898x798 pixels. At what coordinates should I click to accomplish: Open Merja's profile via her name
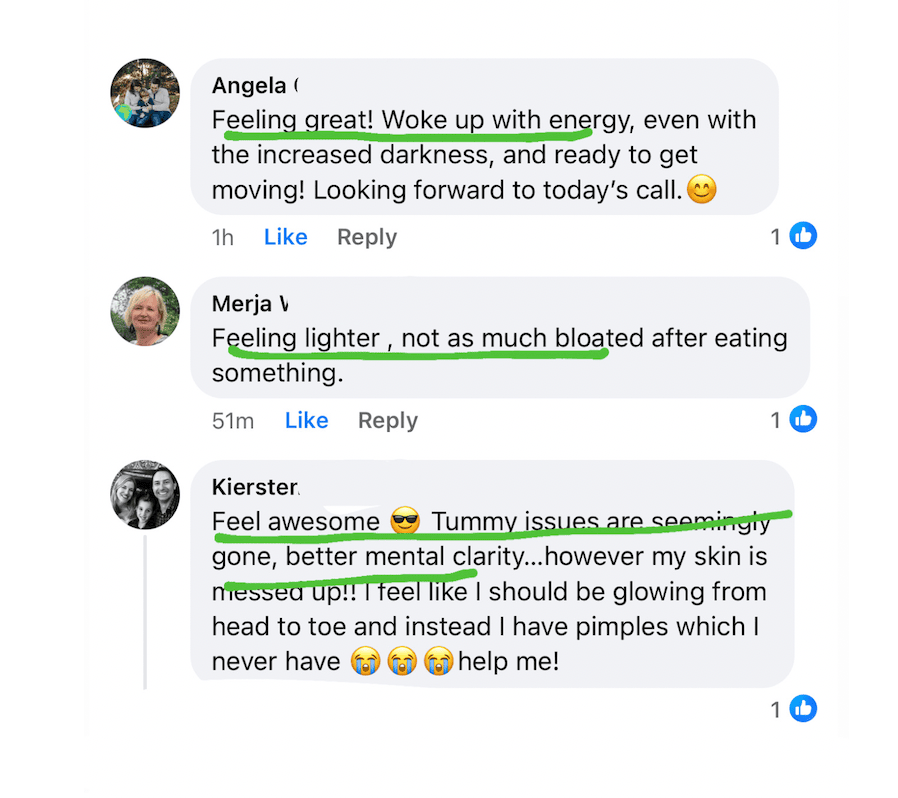[x=250, y=304]
